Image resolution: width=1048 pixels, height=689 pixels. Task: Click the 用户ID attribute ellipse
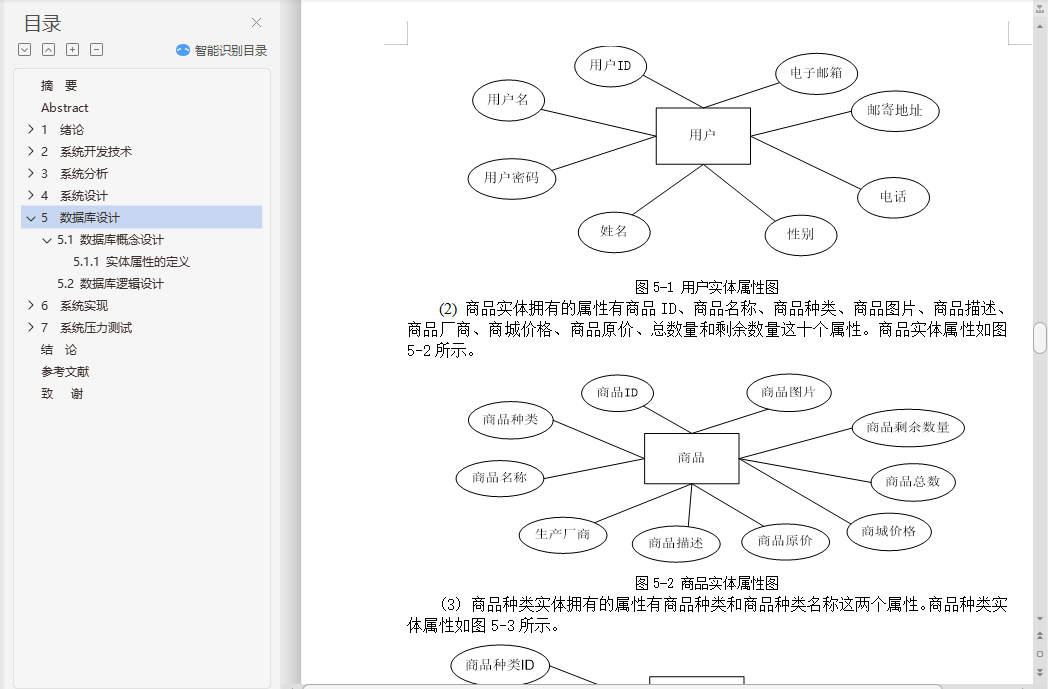611,65
